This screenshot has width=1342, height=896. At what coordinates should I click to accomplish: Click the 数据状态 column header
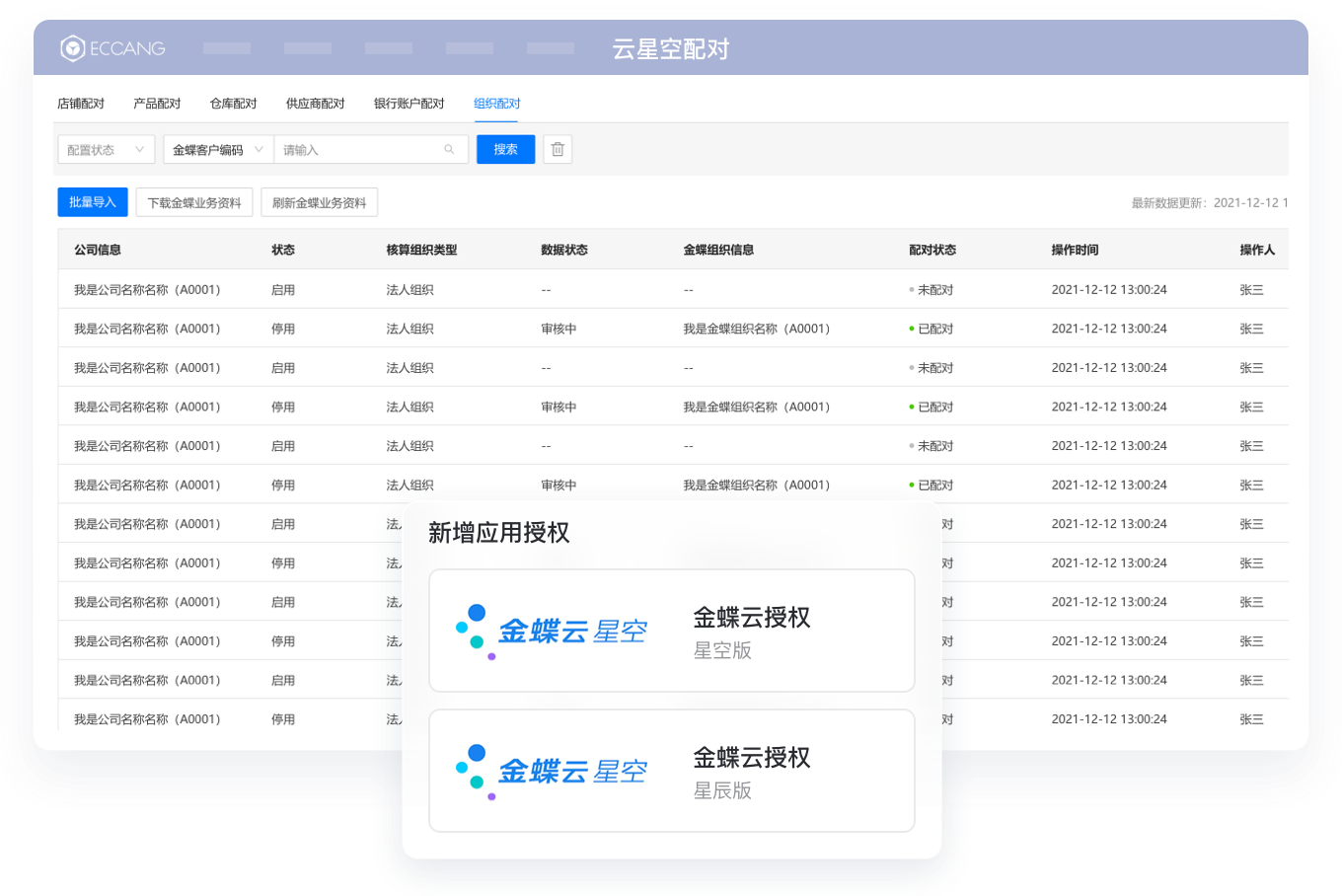564,250
